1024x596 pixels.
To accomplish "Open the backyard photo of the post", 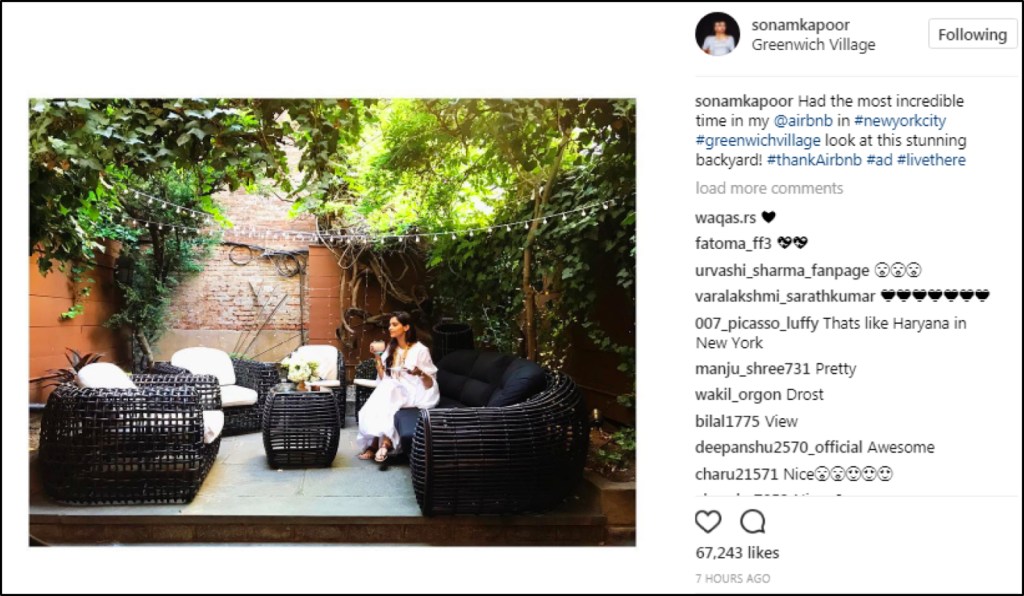I will click(332, 322).
